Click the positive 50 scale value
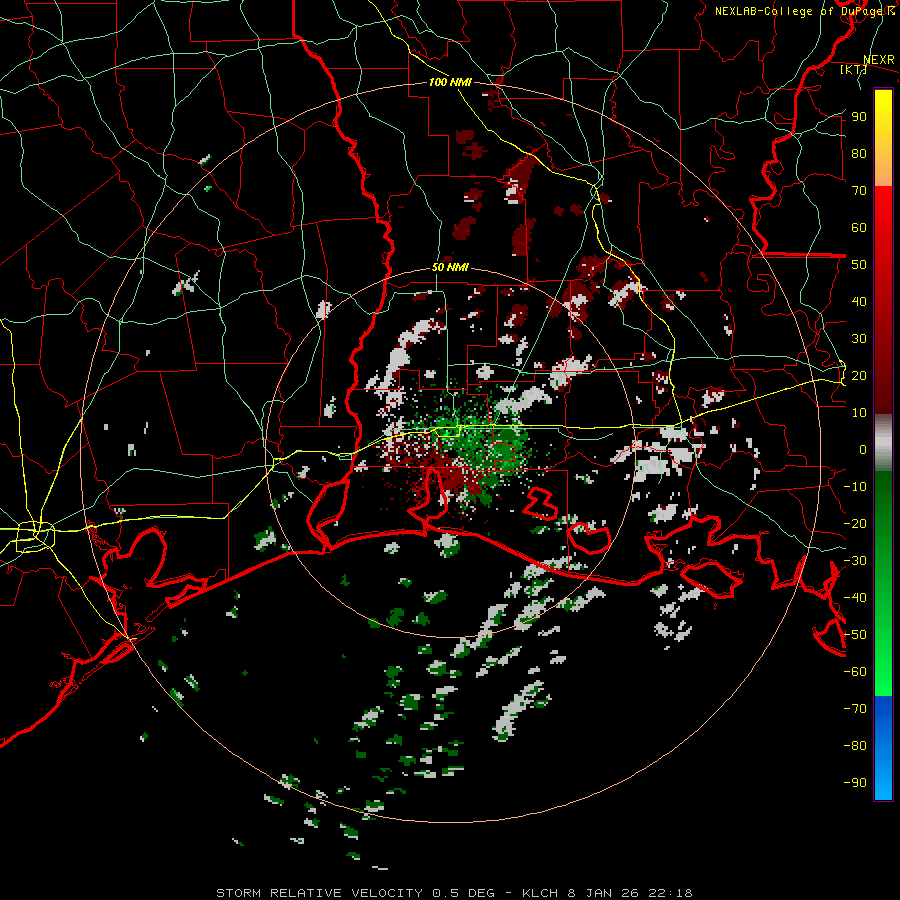The image size is (900, 900). [x=859, y=265]
